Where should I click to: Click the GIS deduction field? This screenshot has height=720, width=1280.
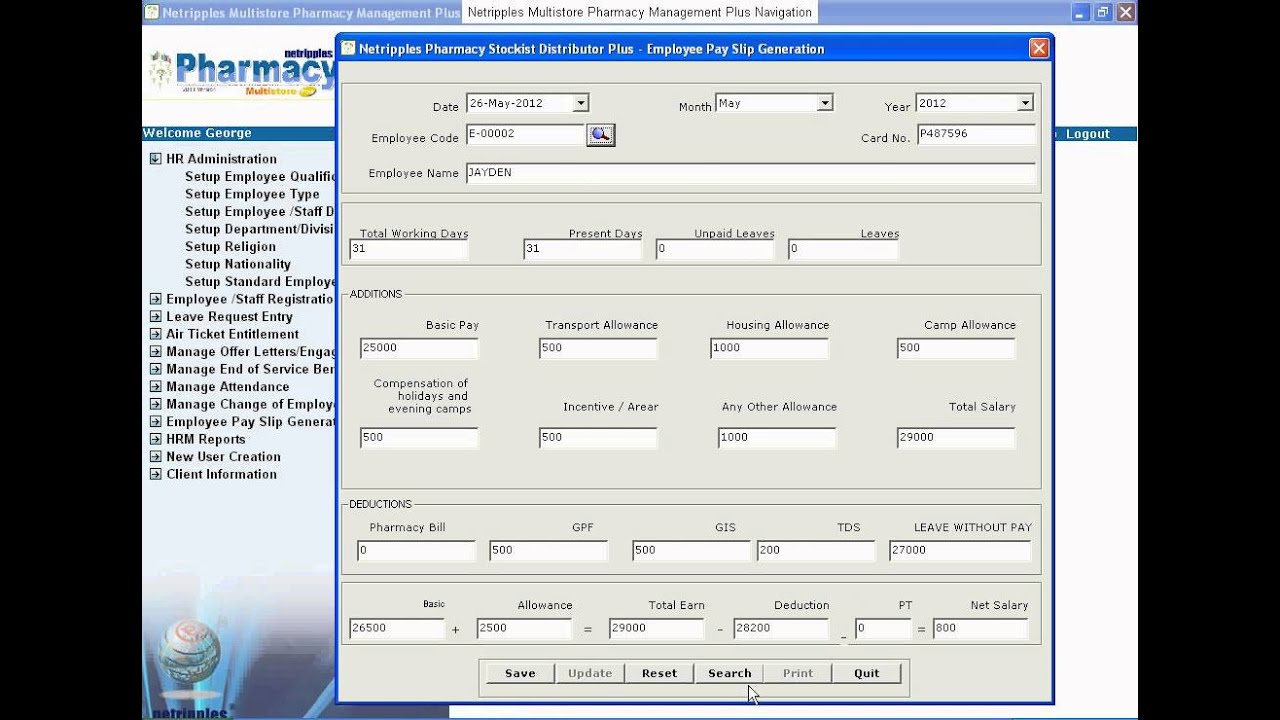pyautogui.click(x=691, y=551)
